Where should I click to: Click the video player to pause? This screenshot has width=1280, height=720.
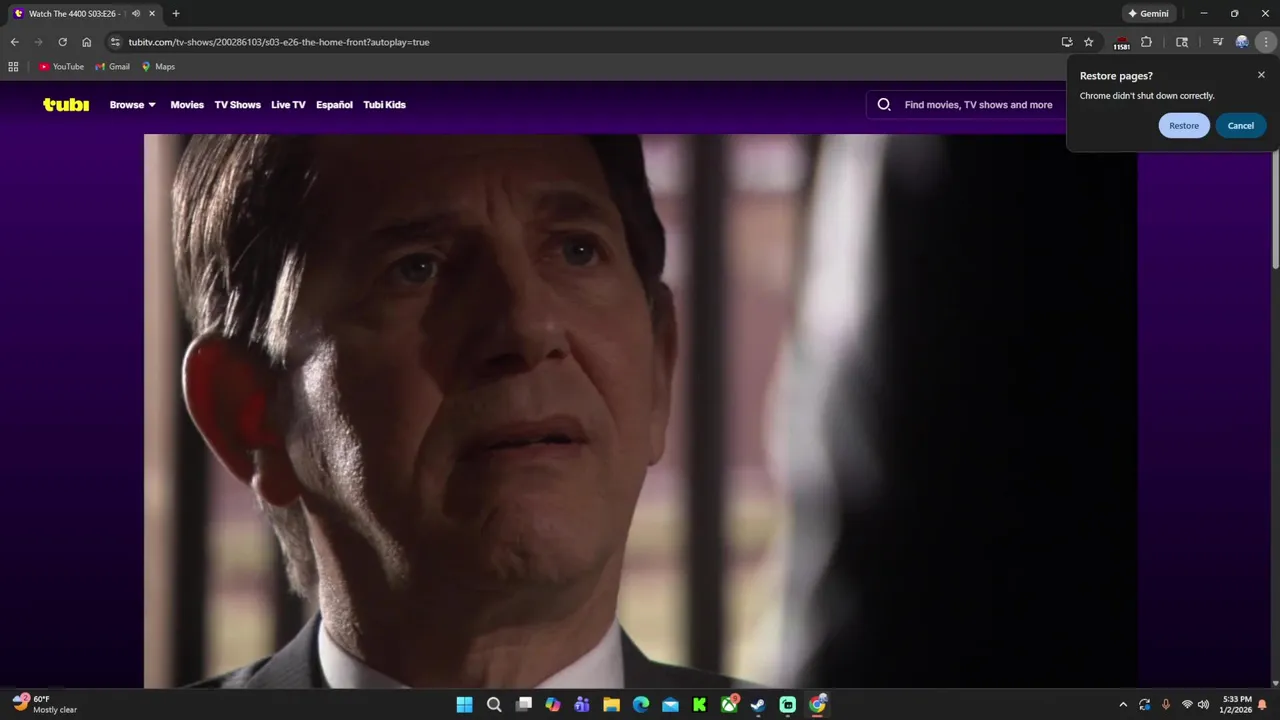click(640, 410)
